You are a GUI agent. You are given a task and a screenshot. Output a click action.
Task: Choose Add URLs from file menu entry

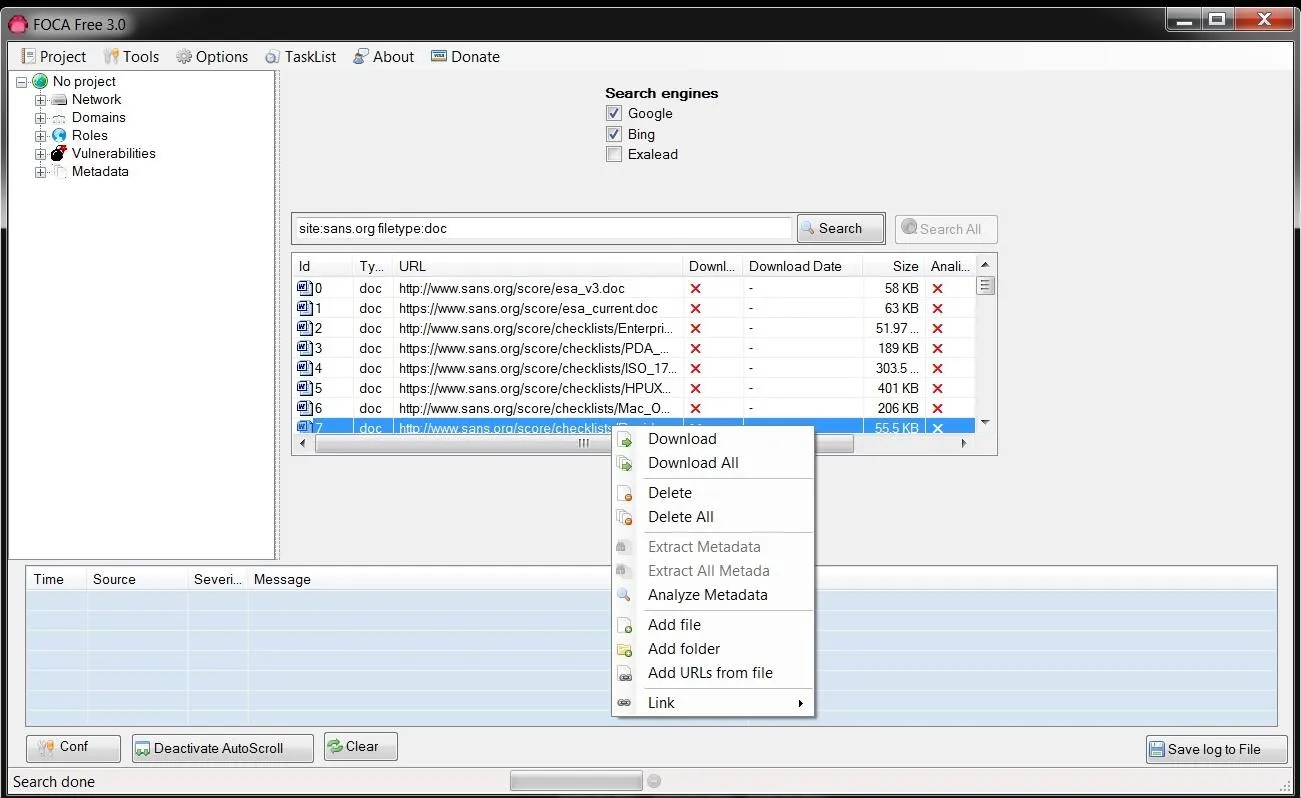coord(713,673)
